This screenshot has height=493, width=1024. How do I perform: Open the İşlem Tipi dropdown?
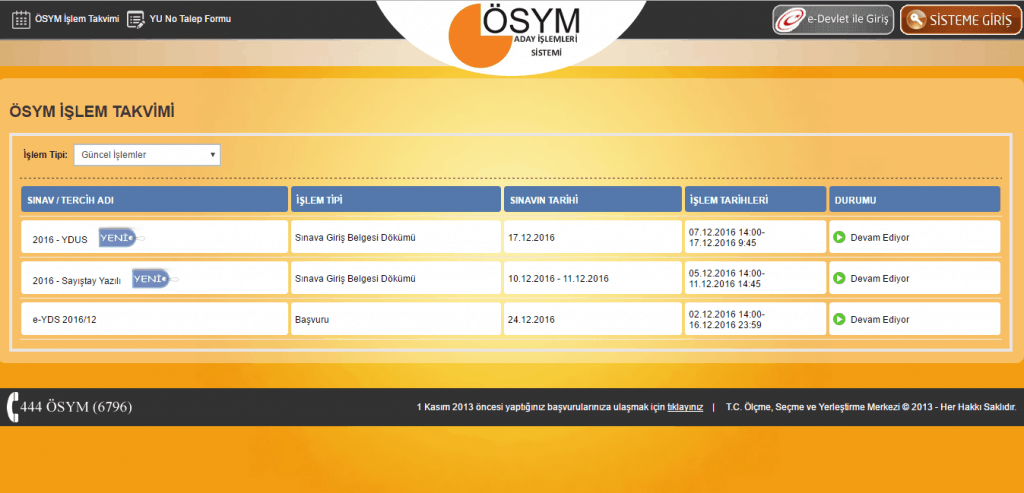click(x=147, y=155)
